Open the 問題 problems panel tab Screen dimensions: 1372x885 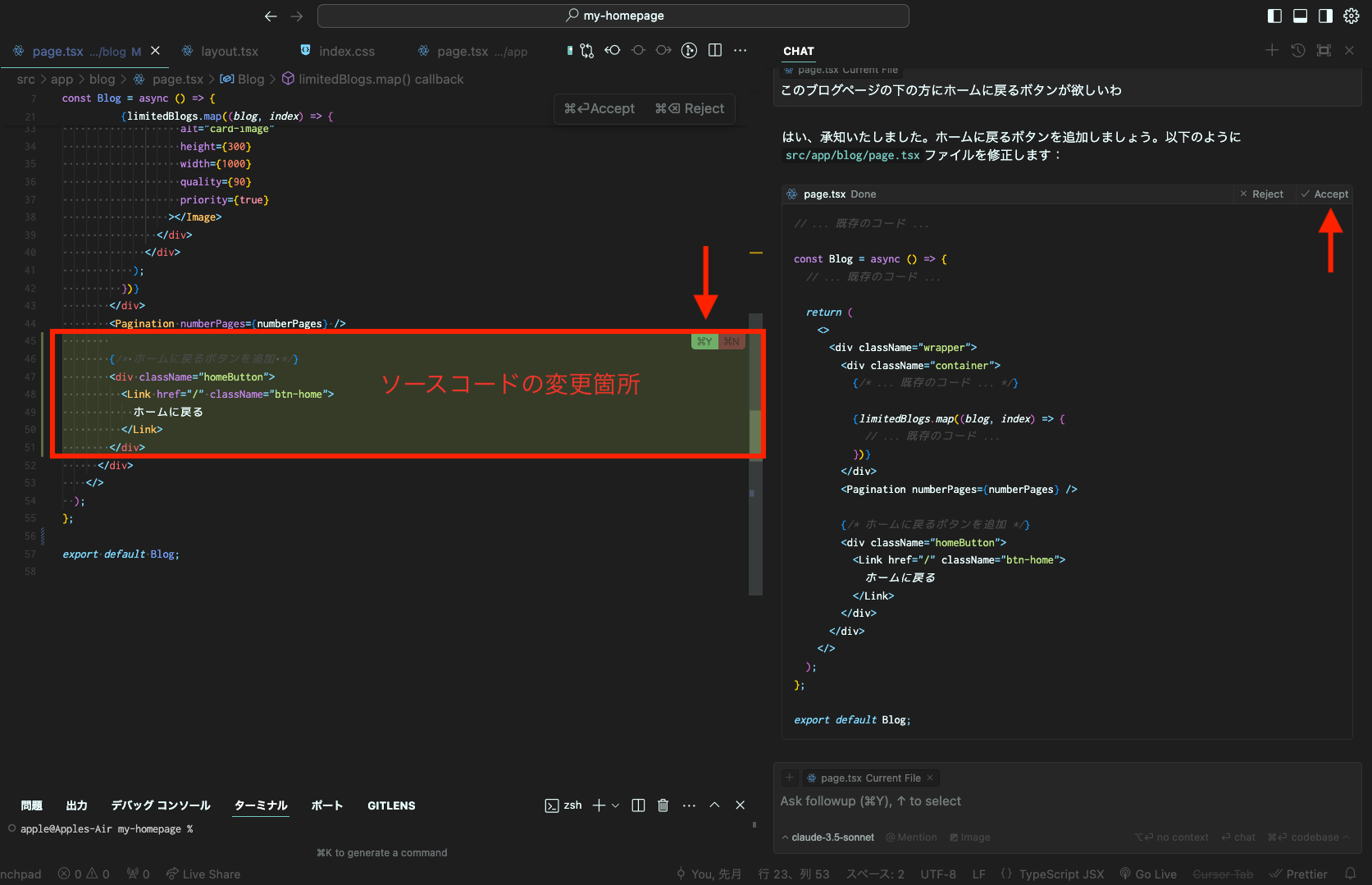tap(31, 805)
